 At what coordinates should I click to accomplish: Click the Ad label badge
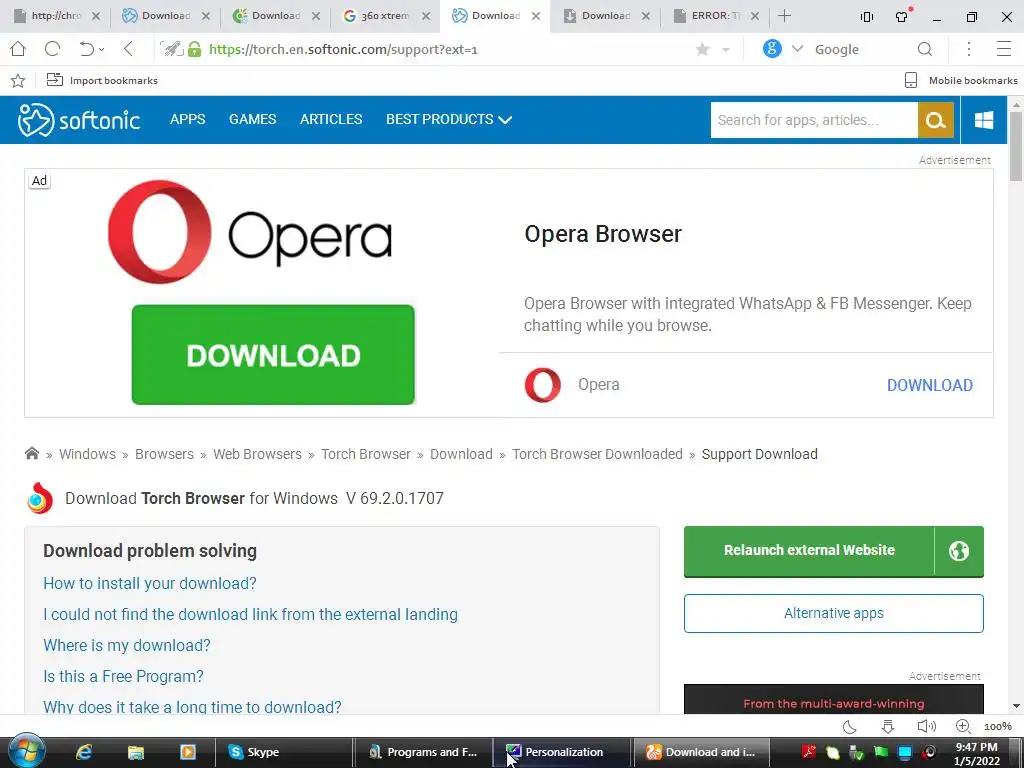pos(39,181)
